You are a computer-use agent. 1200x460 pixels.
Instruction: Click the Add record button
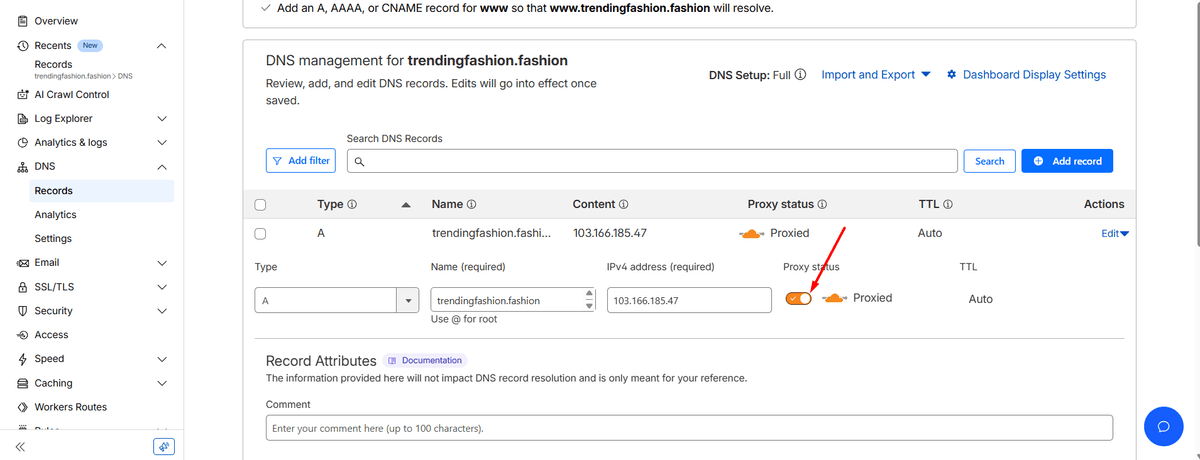point(1067,161)
